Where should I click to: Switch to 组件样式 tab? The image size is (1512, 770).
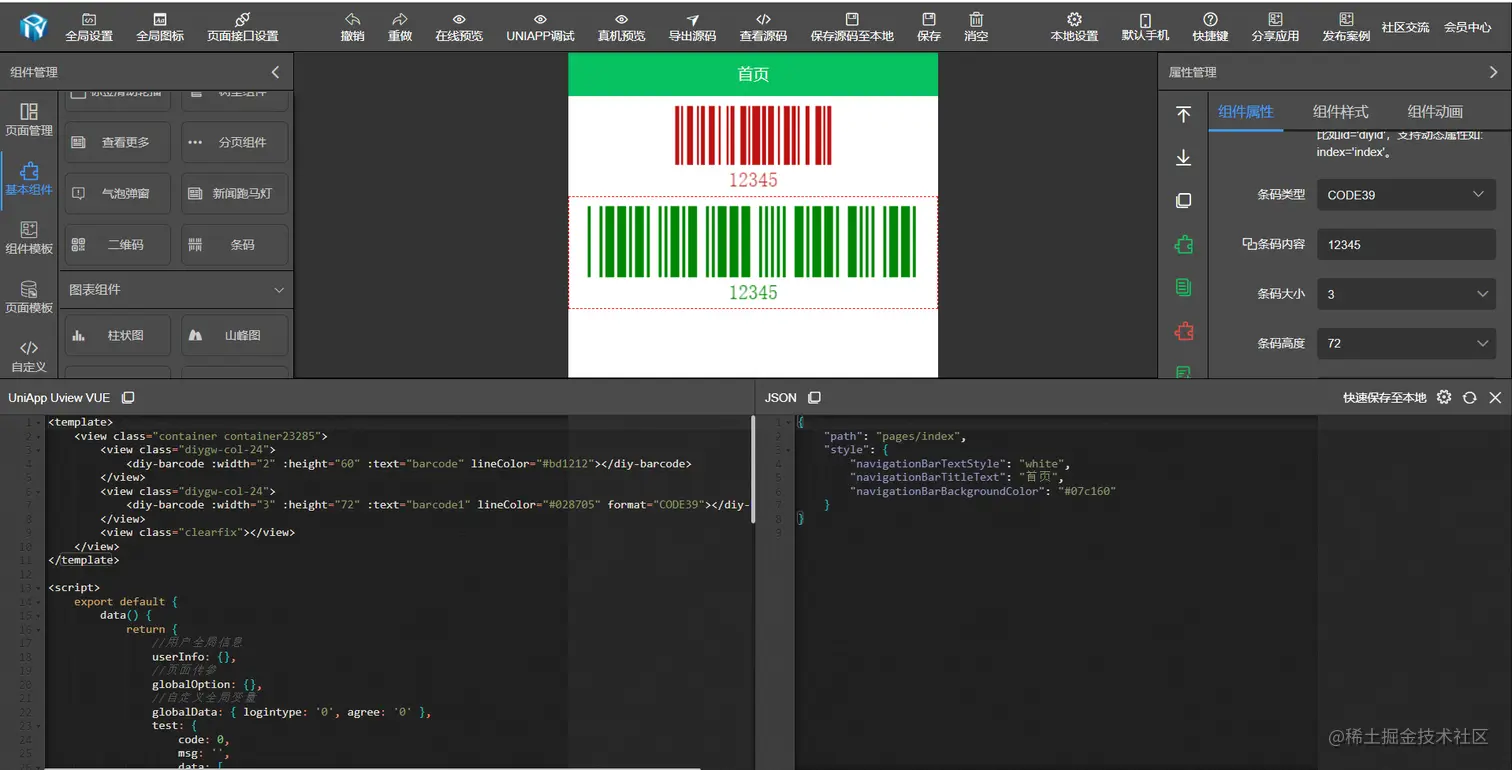tap(1340, 112)
